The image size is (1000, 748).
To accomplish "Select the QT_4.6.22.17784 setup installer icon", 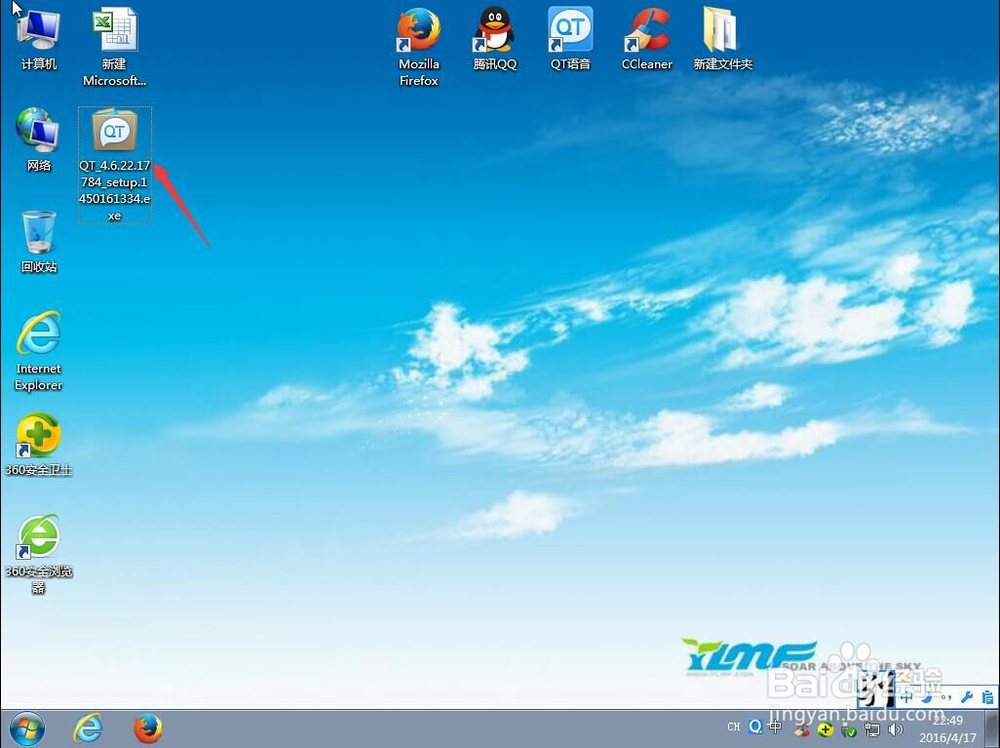I will click(x=115, y=165).
